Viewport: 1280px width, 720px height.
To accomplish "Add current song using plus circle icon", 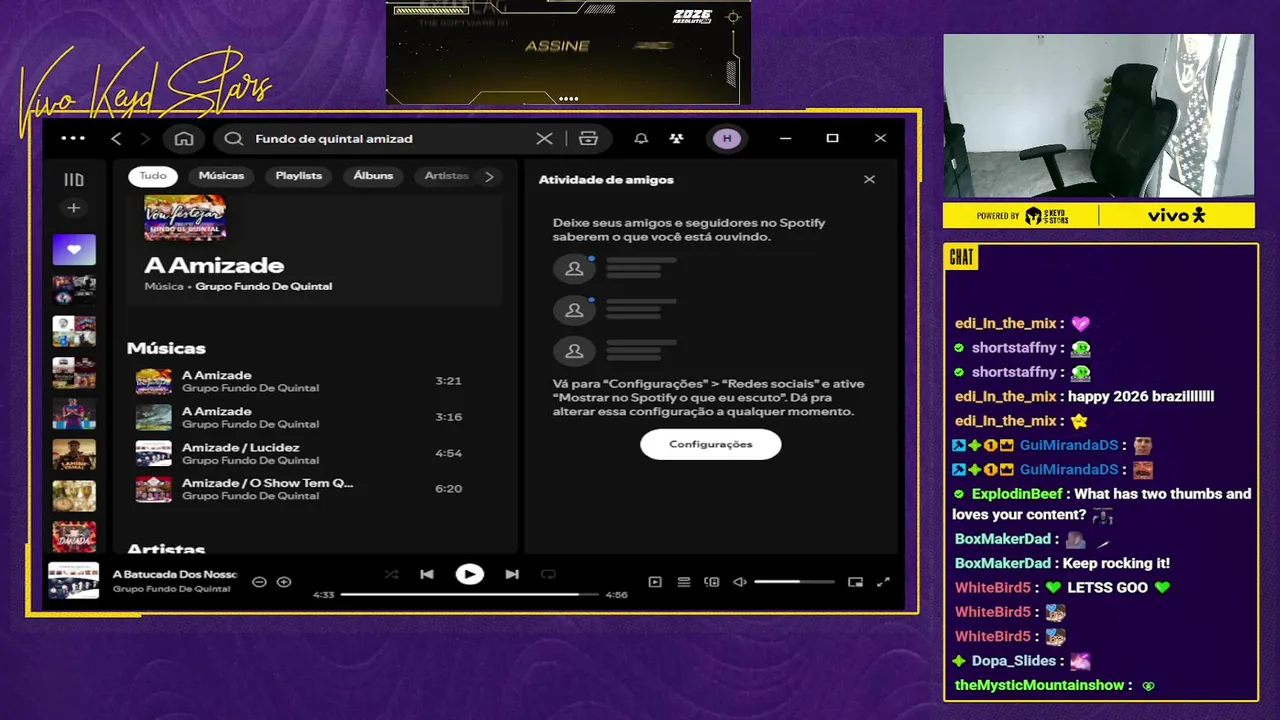I will 284,582.
